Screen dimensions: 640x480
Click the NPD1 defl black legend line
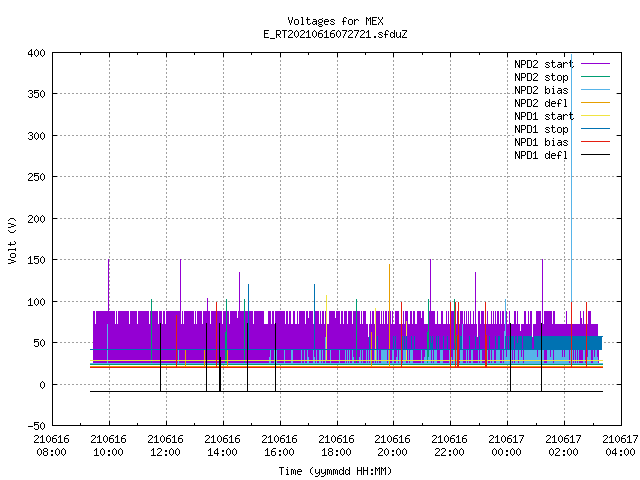click(x=595, y=155)
